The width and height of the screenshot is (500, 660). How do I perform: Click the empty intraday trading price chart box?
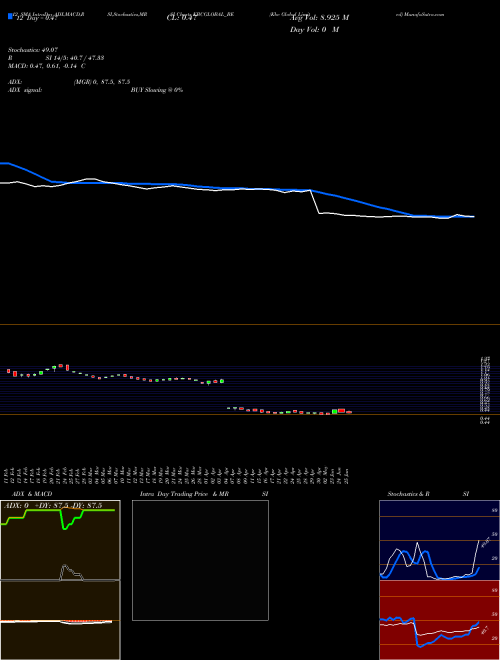tap(200, 560)
